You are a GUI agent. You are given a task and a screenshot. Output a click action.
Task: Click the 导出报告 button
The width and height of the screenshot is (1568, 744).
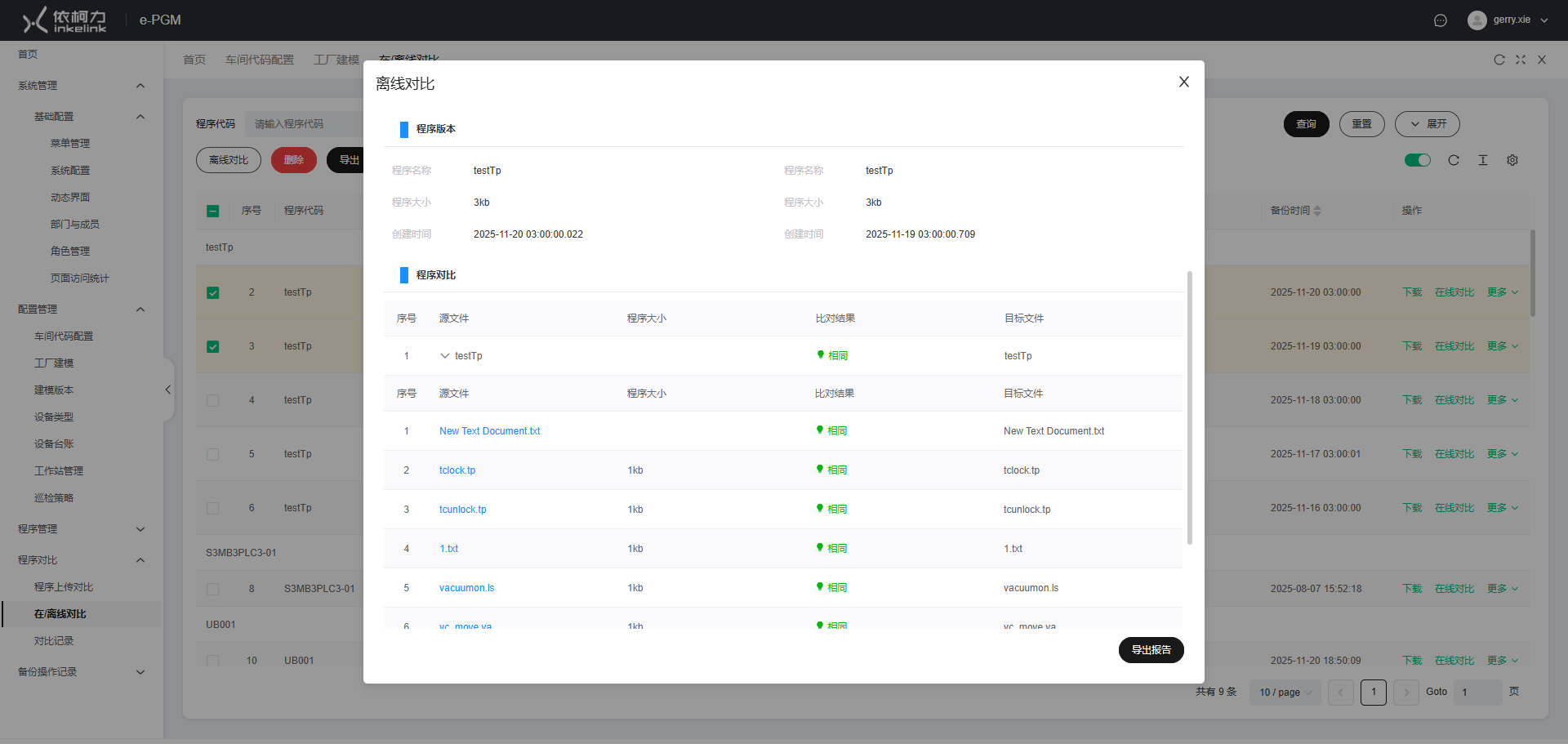[x=1151, y=650]
